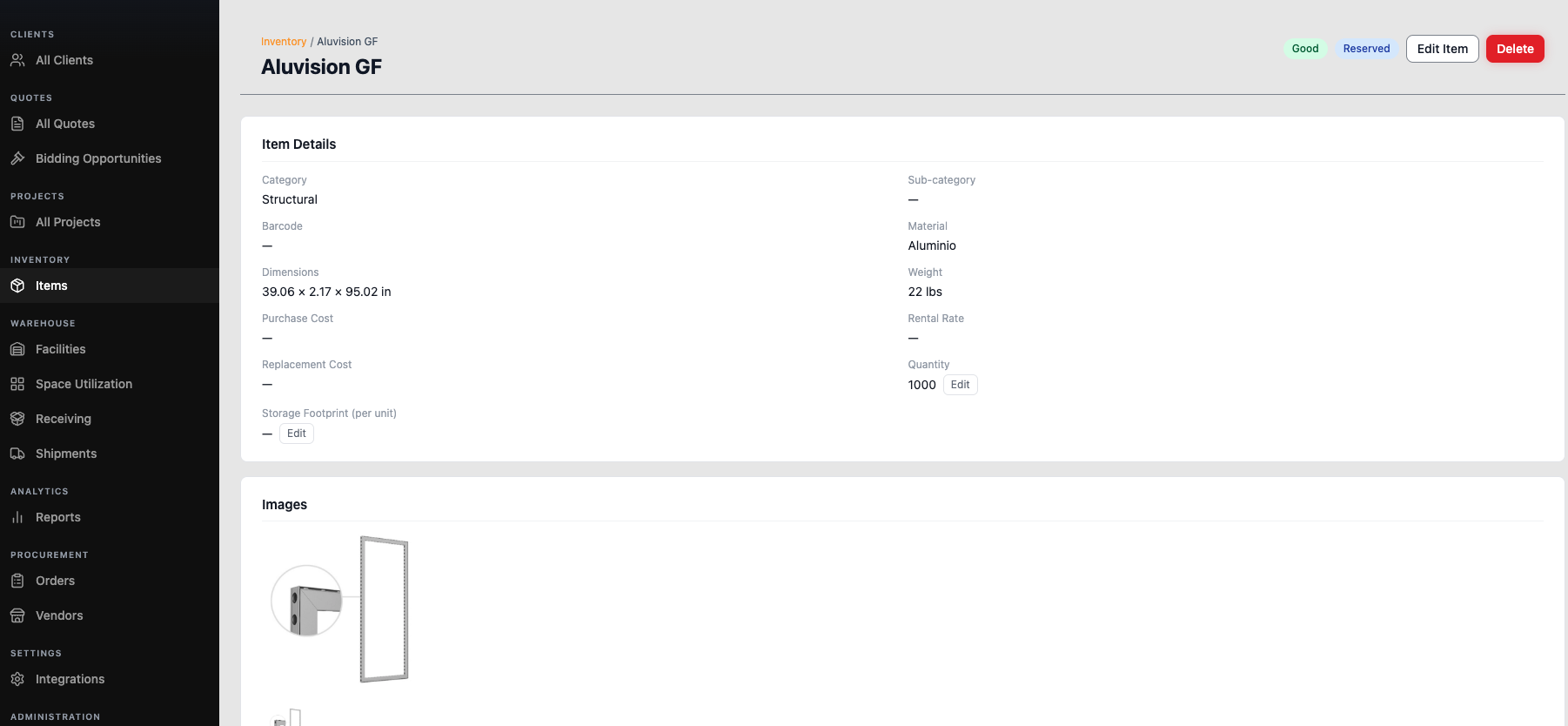Click the All Clients people icon
The height and width of the screenshot is (726, 1568).
(x=17, y=60)
